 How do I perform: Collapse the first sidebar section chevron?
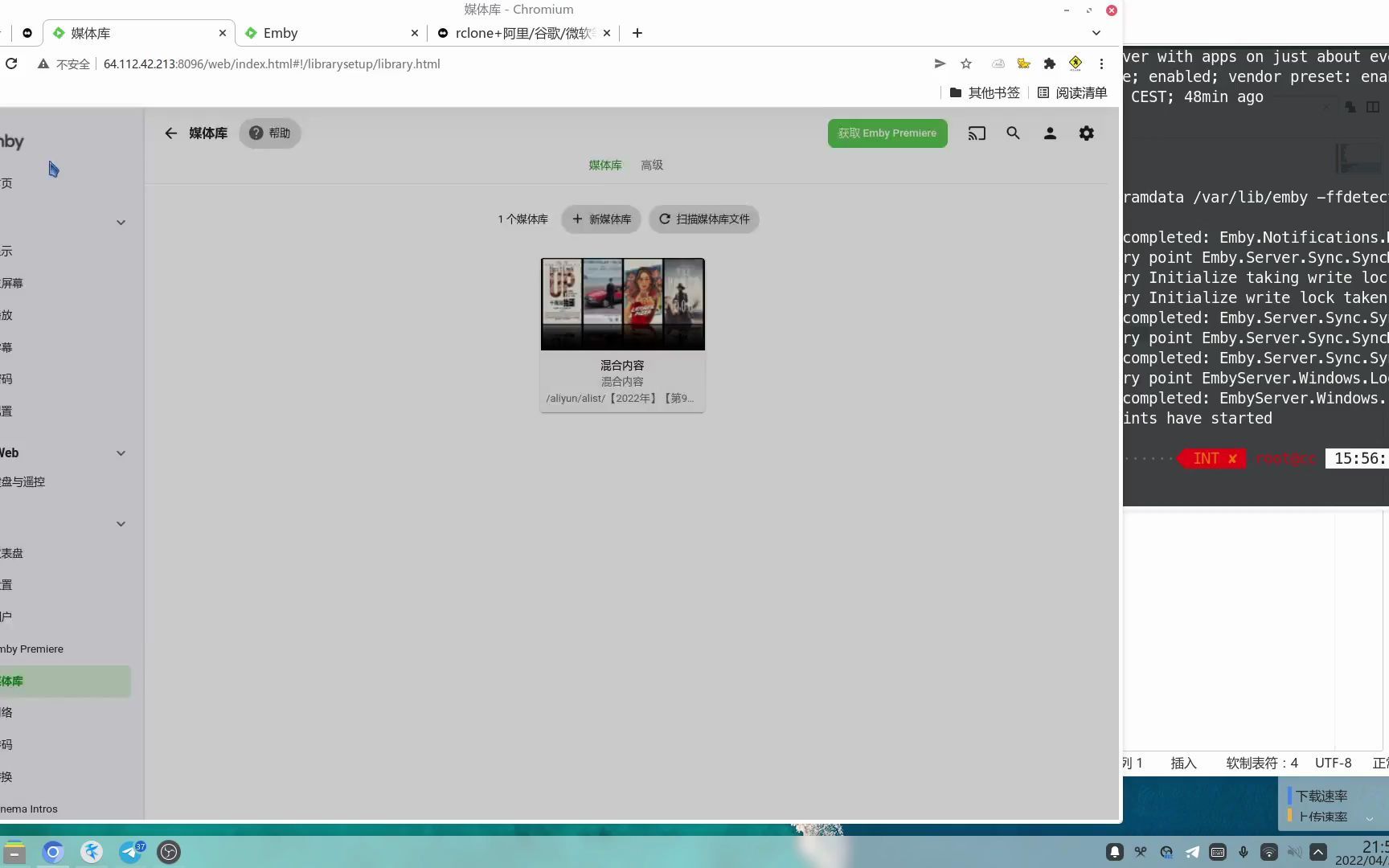pos(121,223)
